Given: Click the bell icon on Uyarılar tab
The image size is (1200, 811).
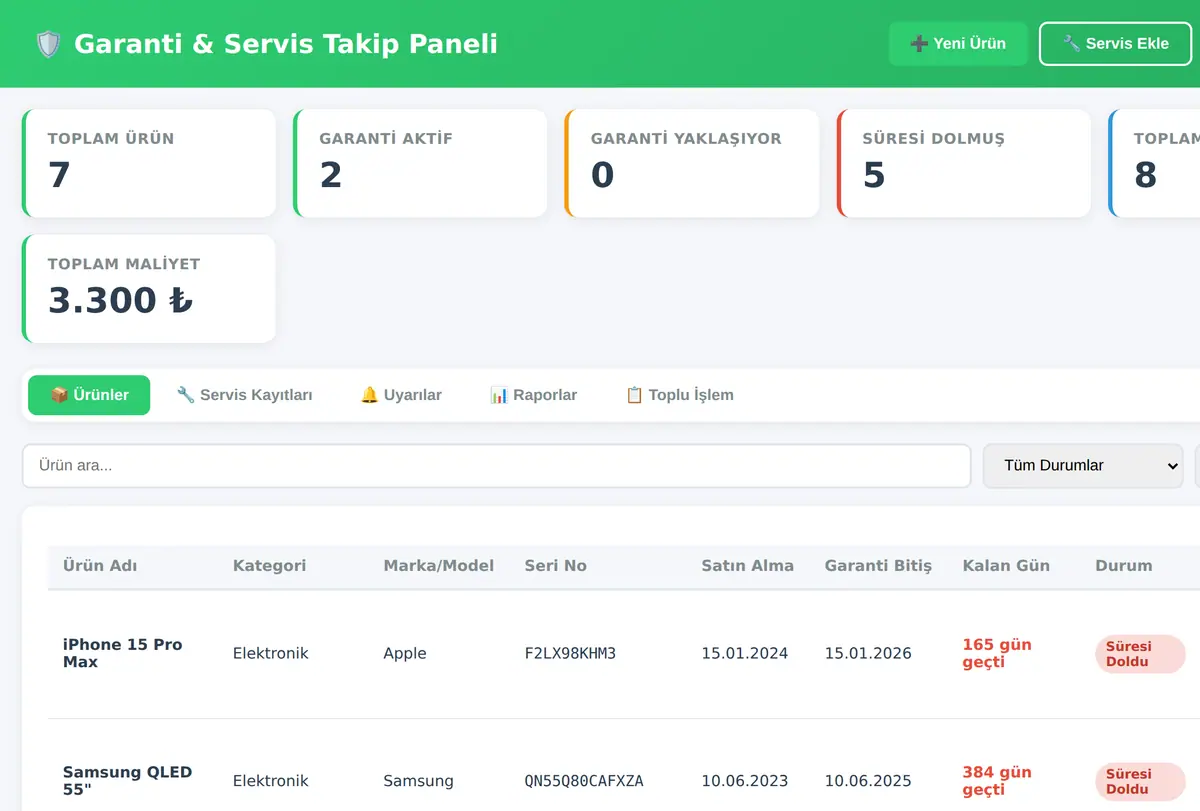Looking at the screenshot, I should click(x=369, y=395).
